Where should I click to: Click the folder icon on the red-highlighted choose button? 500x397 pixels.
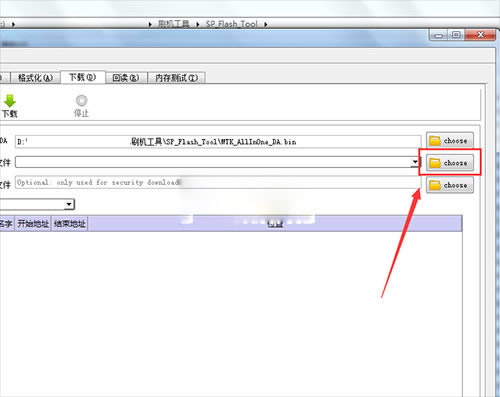(x=435, y=163)
